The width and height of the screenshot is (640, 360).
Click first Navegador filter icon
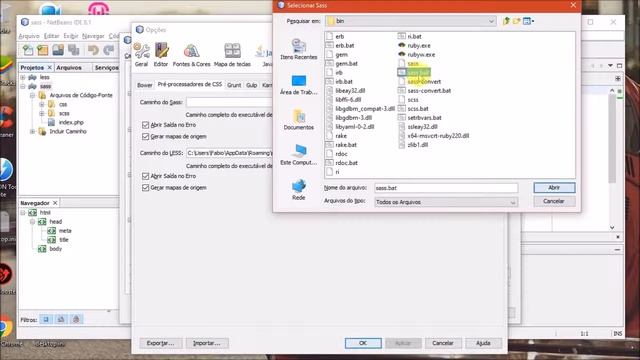(46, 319)
